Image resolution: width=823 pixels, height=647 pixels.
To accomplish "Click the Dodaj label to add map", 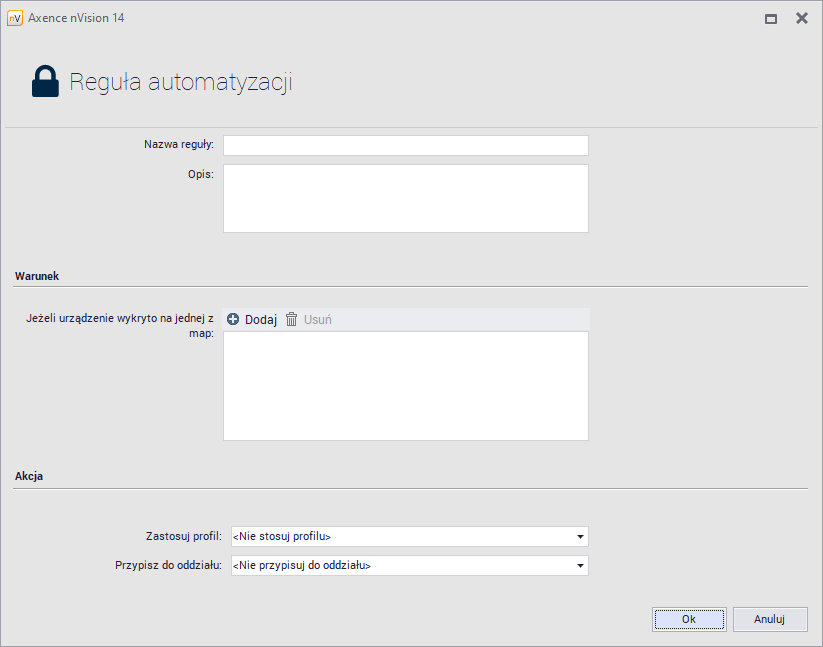I will [x=261, y=320].
